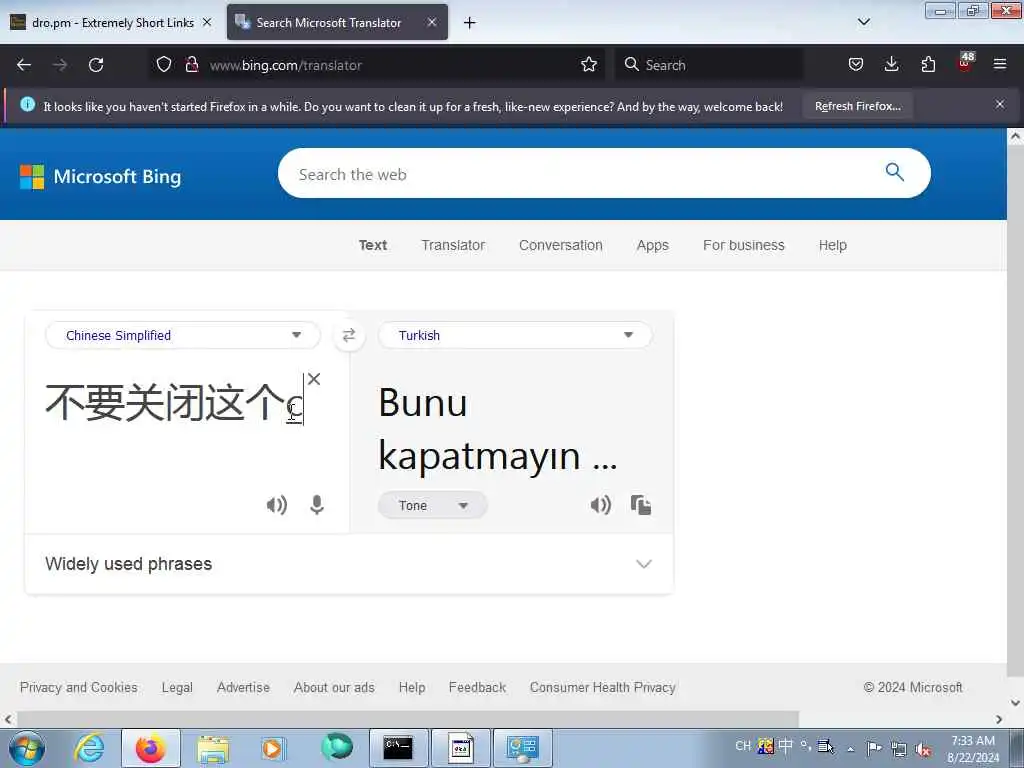Click the Turkish translation output text
Viewport: 1024px width, 768px height.
pyautogui.click(x=498, y=428)
